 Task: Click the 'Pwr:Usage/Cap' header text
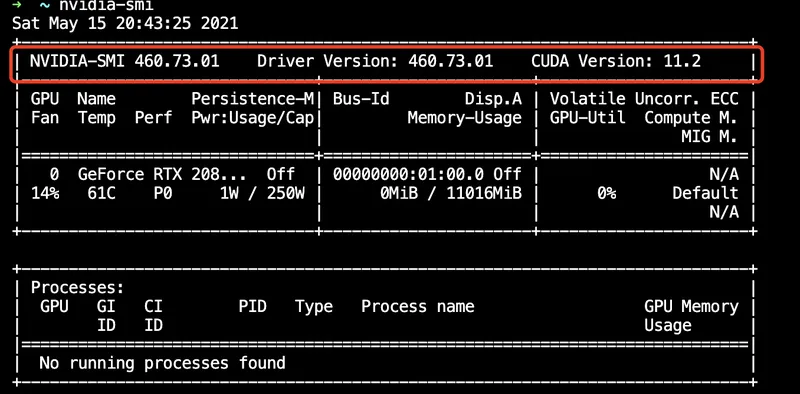coord(253,118)
